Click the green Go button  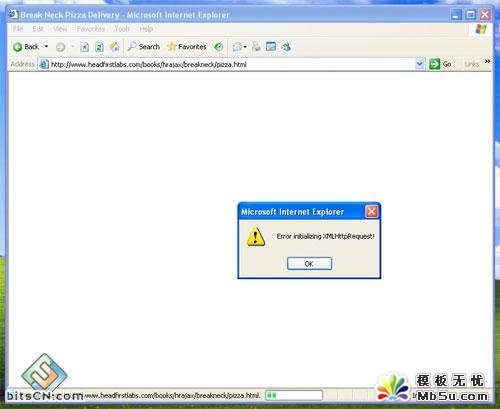point(441,64)
